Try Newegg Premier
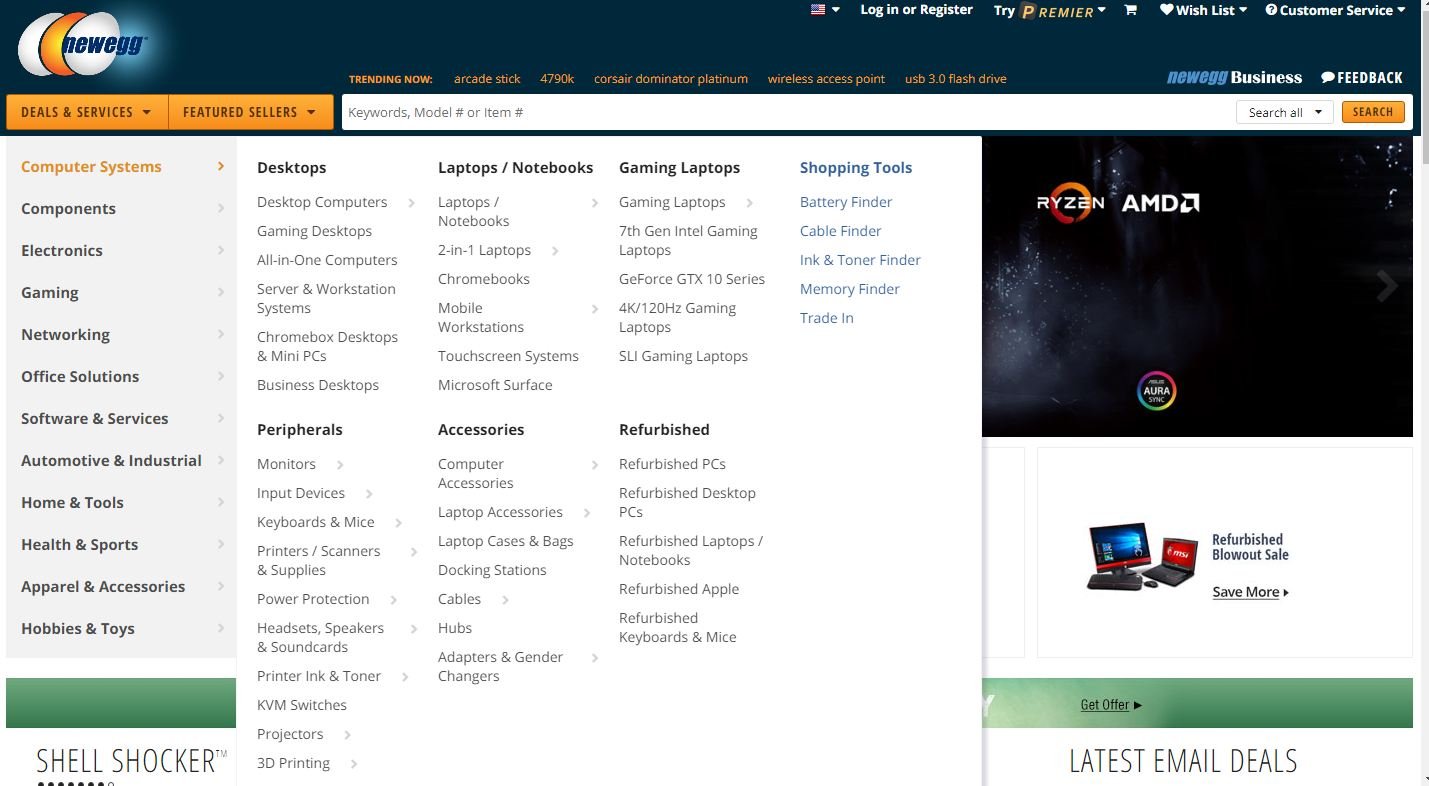The height and width of the screenshot is (786, 1429). (x=1049, y=11)
